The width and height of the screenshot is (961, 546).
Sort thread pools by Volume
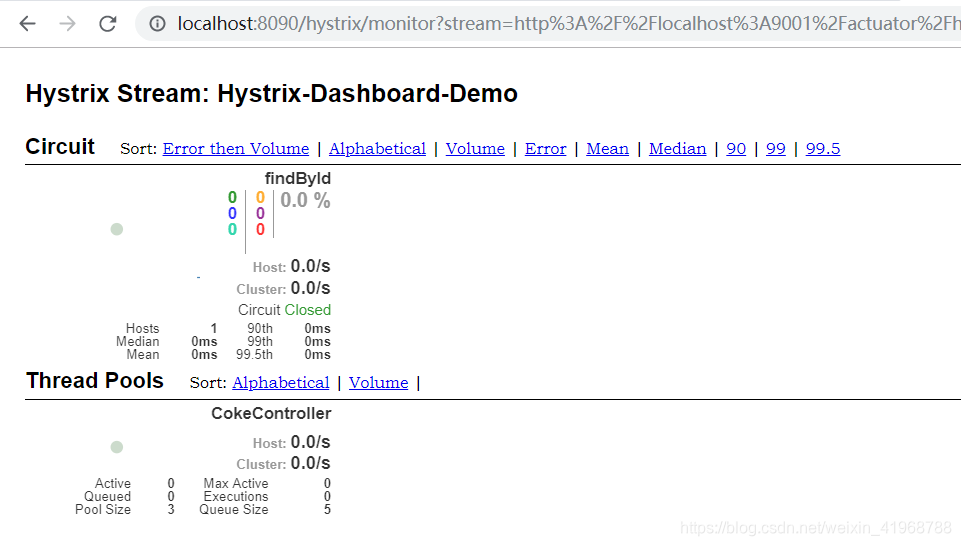coord(379,382)
